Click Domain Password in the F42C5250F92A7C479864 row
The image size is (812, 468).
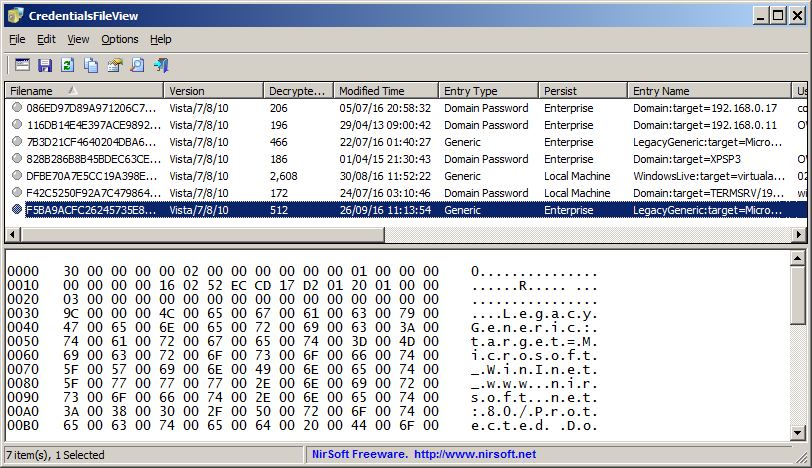(486, 193)
